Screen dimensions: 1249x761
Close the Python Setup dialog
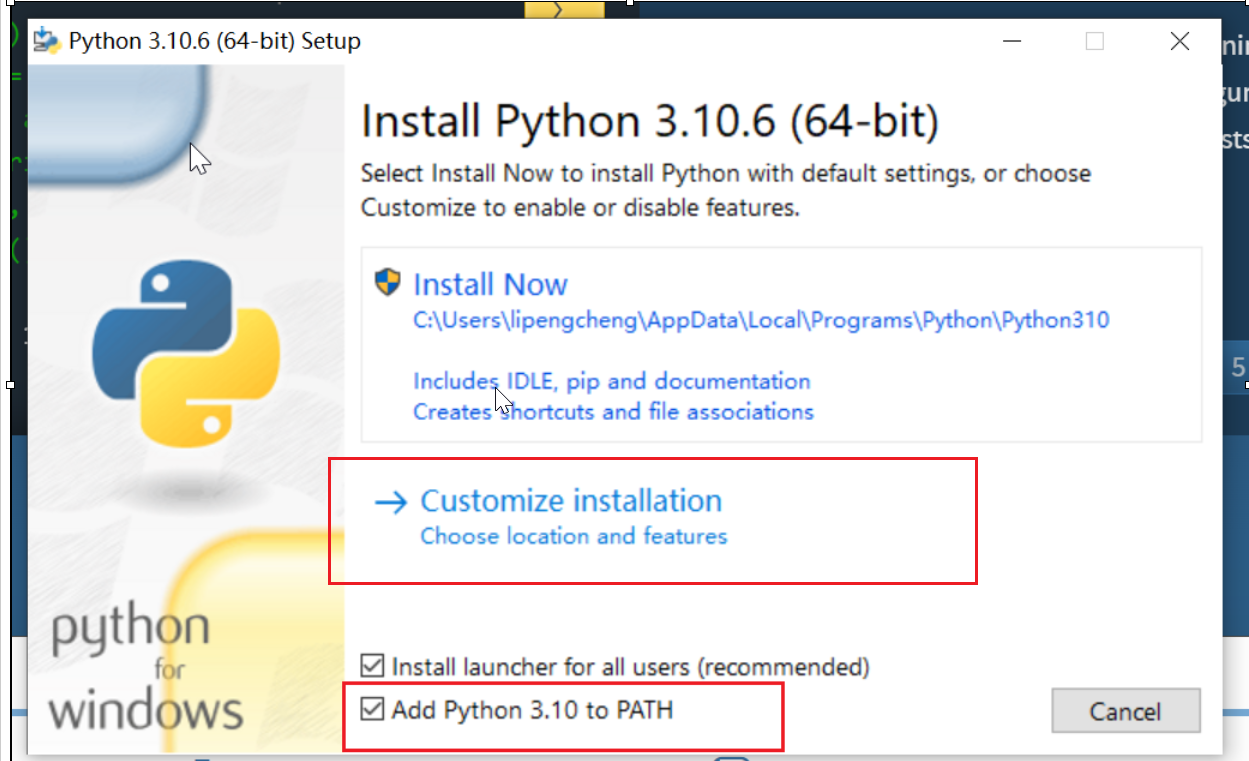point(1180,41)
